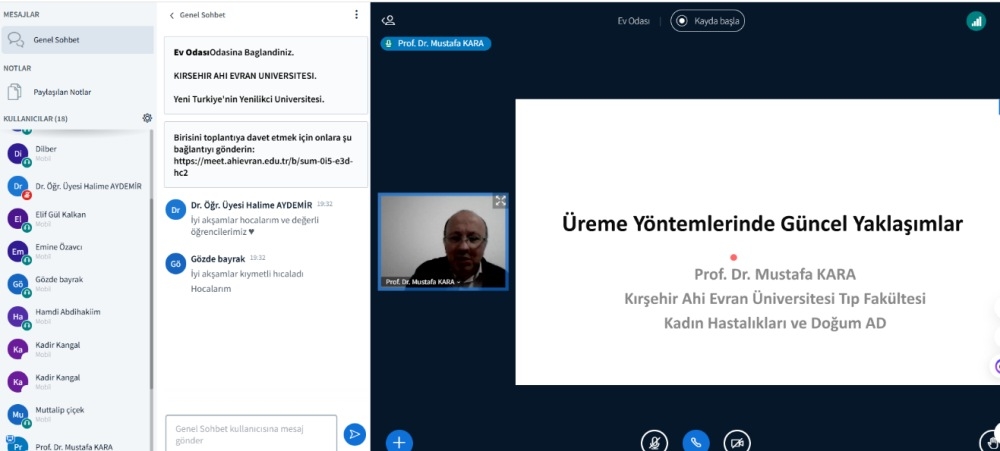Image resolution: width=1000 pixels, height=451 pixels.
Task: Click the user list vertical scrollbar
Action: (x=151, y=260)
